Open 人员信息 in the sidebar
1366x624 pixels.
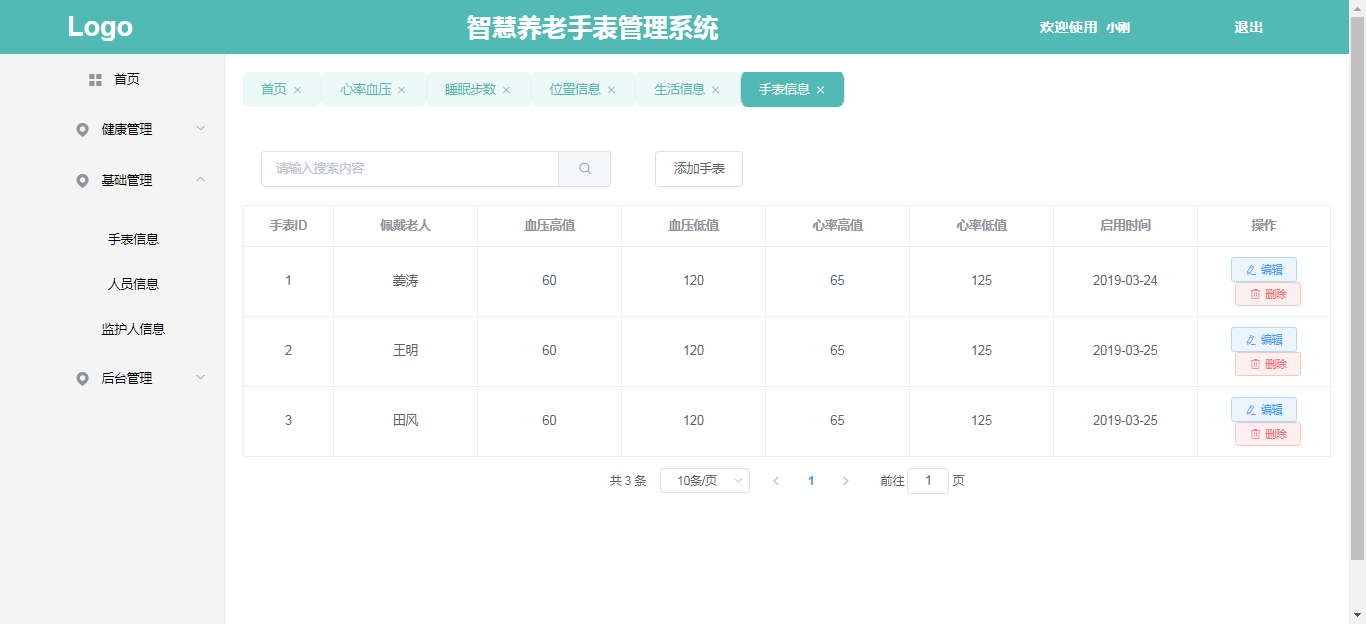pos(133,284)
